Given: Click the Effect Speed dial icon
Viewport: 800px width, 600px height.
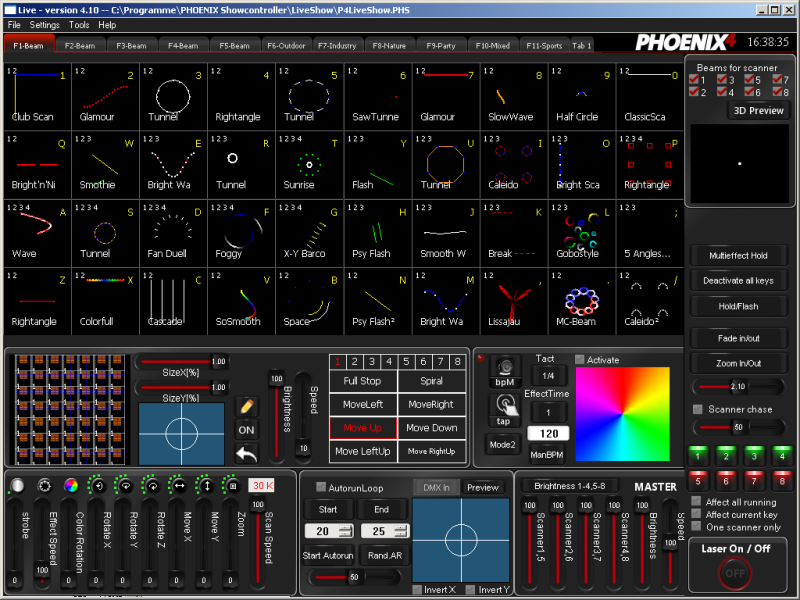Looking at the screenshot, I should click(x=44, y=485).
